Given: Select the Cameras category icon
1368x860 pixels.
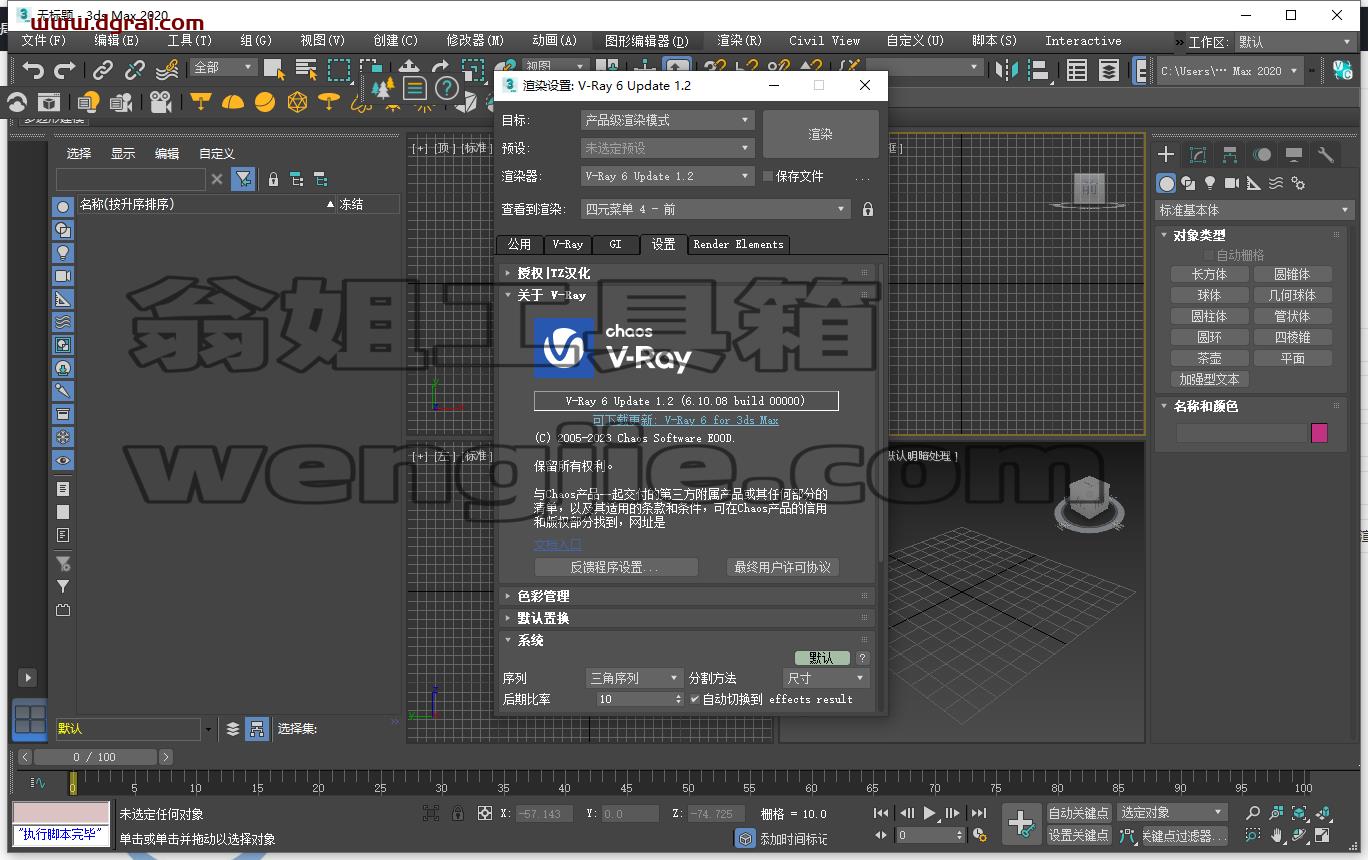Looking at the screenshot, I should tap(1232, 183).
